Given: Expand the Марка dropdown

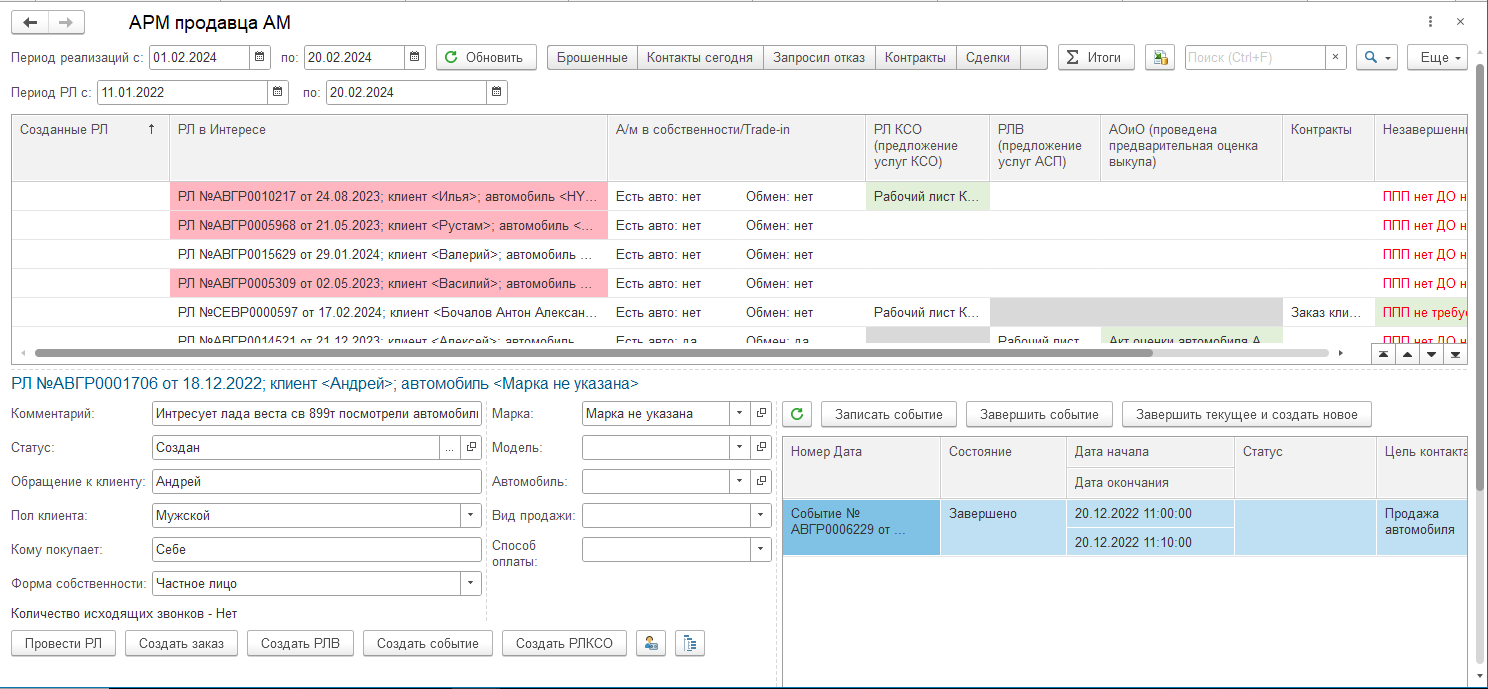Looking at the screenshot, I should [739, 413].
